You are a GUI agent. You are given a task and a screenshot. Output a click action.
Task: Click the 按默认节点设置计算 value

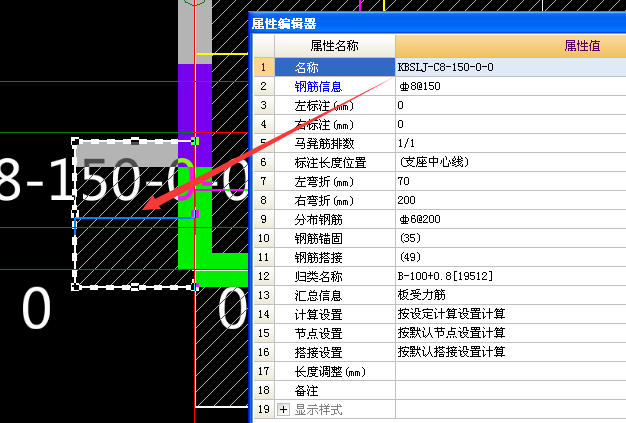(x=511, y=333)
